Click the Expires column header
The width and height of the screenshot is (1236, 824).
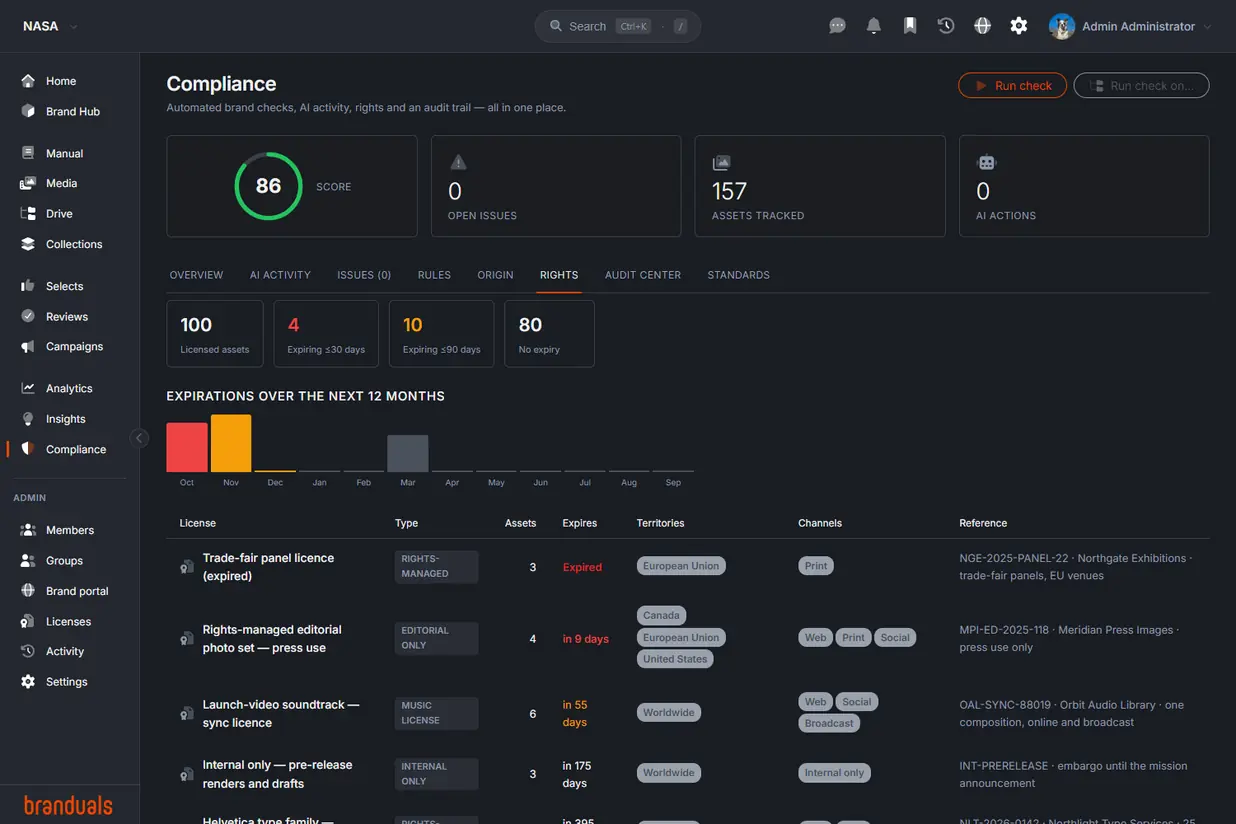(580, 523)
